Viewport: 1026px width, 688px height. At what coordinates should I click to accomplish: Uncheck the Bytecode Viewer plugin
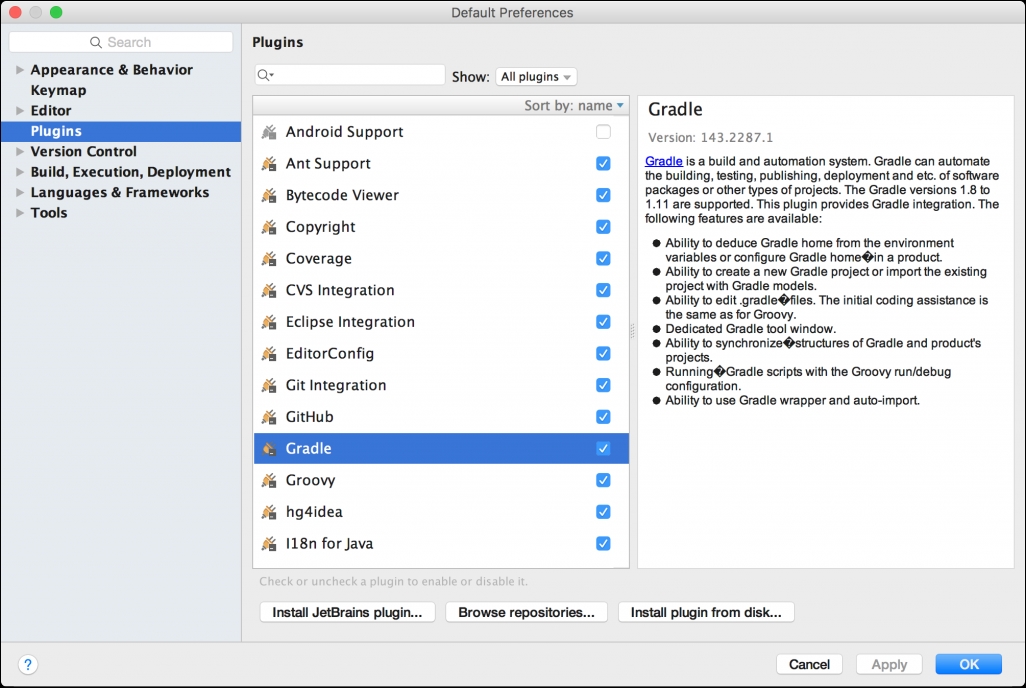click(x=603, y=195)
